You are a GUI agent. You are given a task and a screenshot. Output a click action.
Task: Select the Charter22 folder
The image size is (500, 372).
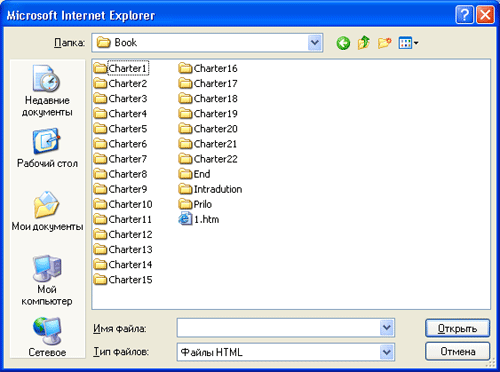pos(208,159)
